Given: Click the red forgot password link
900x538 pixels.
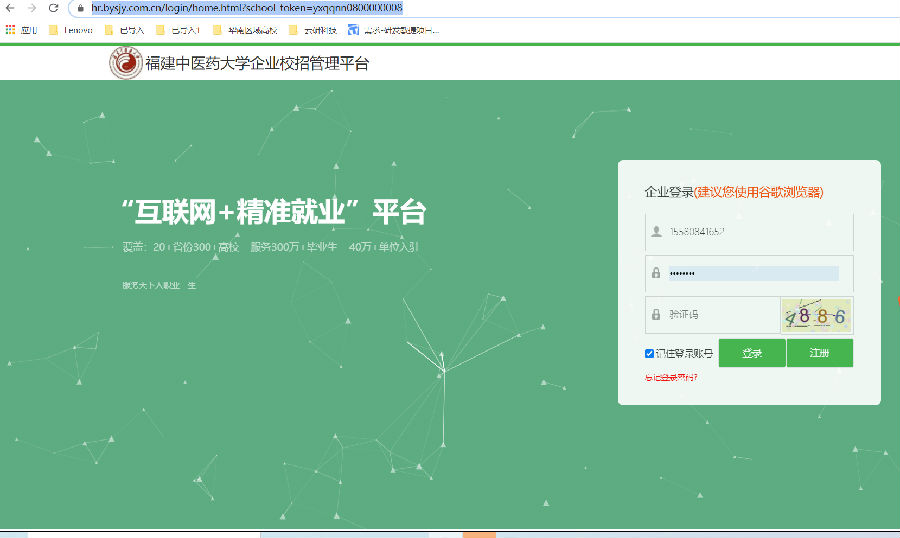Looking at the screenshot, I should [671, 377].
